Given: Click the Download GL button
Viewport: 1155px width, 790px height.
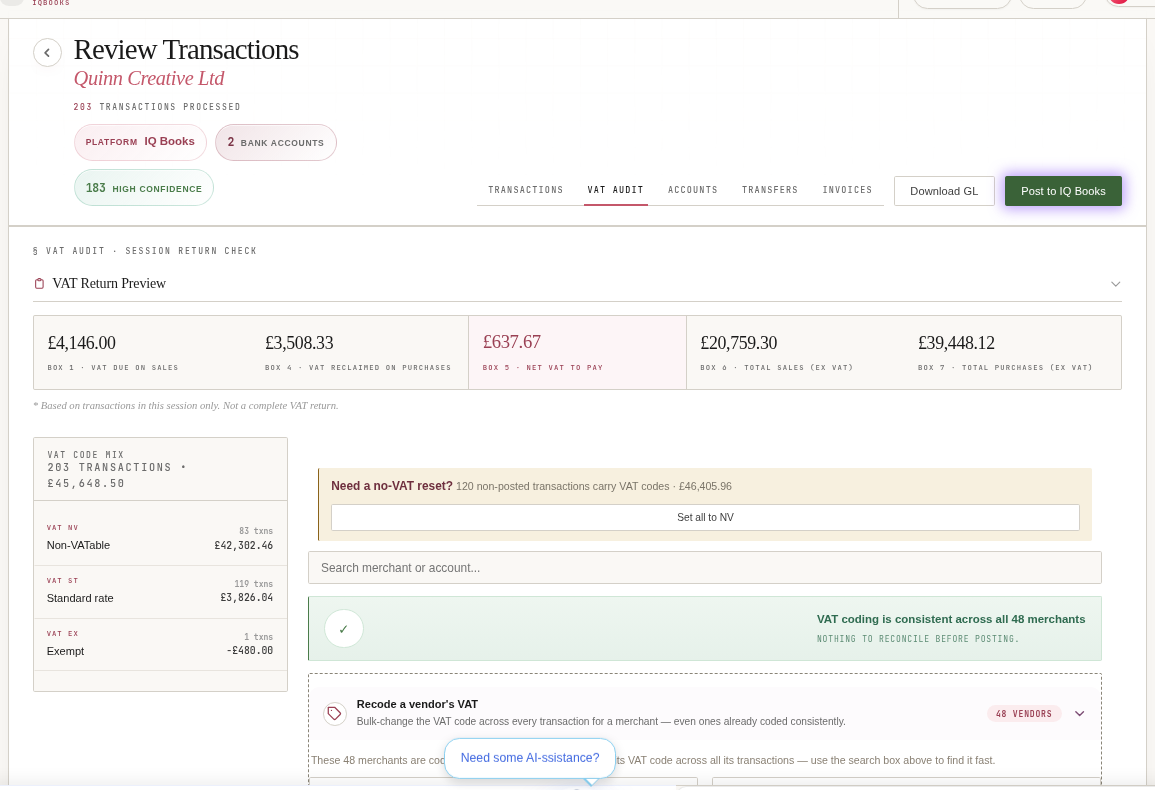Looking at the screenshot, I should tap(944, 191).
